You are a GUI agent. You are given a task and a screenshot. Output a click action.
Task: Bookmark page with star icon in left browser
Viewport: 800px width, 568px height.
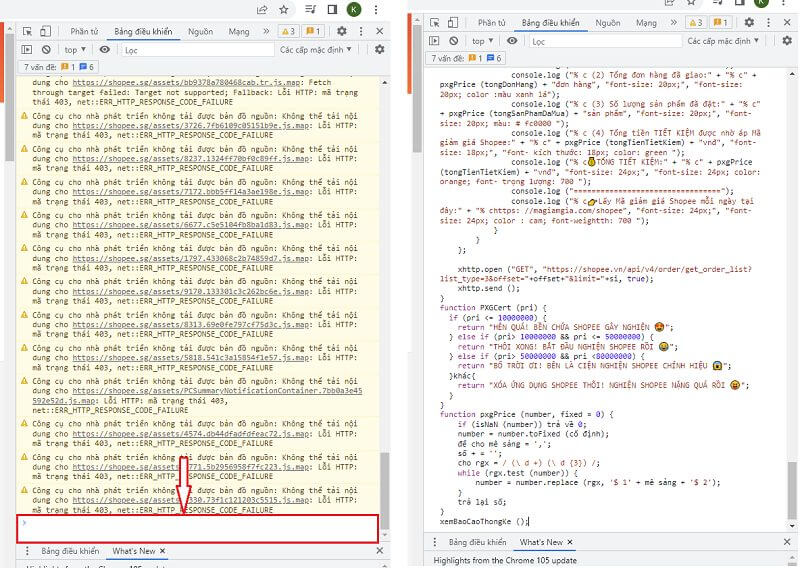(x=284, y=9)
